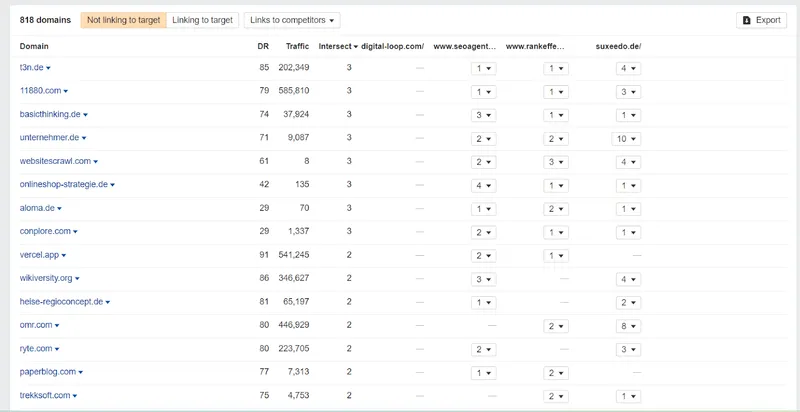
Task: Open rankeffect links dropdown for websitescrawl.com row
Action: [555, 161]
